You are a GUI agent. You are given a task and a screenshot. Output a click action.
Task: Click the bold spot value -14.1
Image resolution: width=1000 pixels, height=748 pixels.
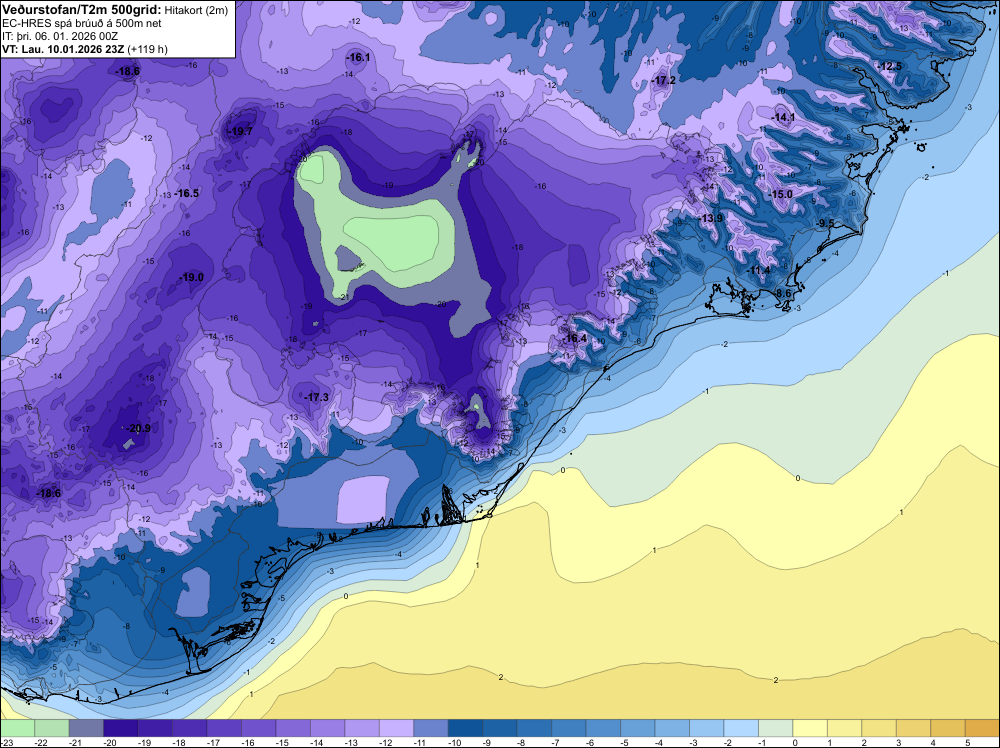click(x=783, y=117)
